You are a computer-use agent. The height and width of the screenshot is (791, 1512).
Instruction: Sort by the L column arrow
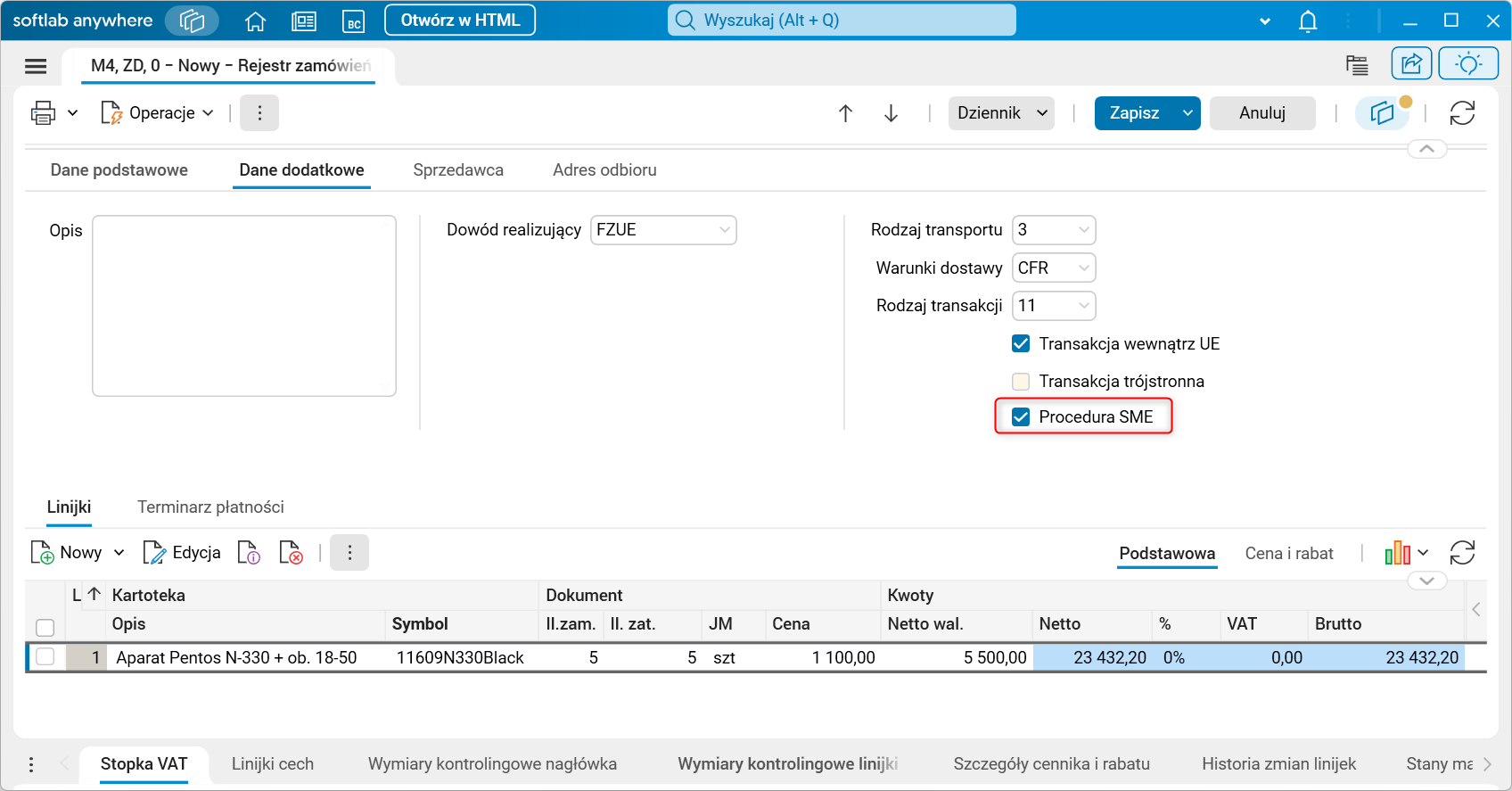[x=94, y=594]
